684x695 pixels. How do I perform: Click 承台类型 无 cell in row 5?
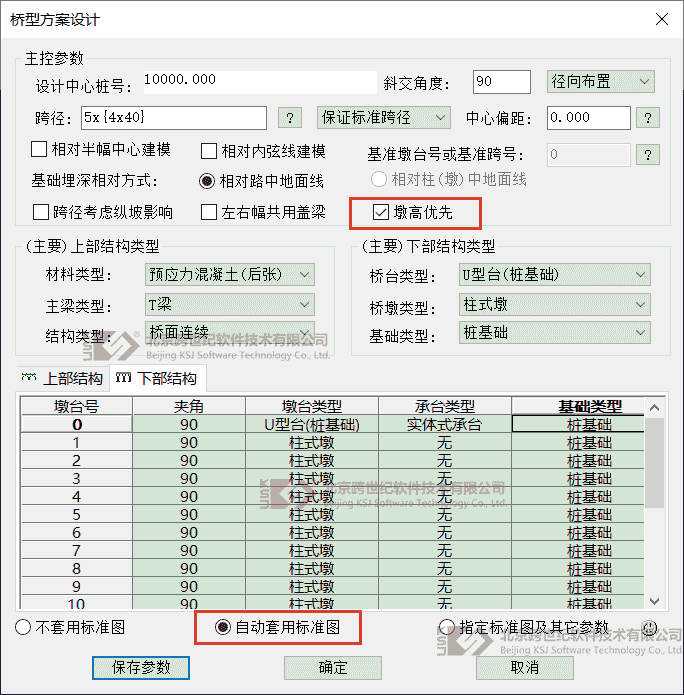(445, 515)
